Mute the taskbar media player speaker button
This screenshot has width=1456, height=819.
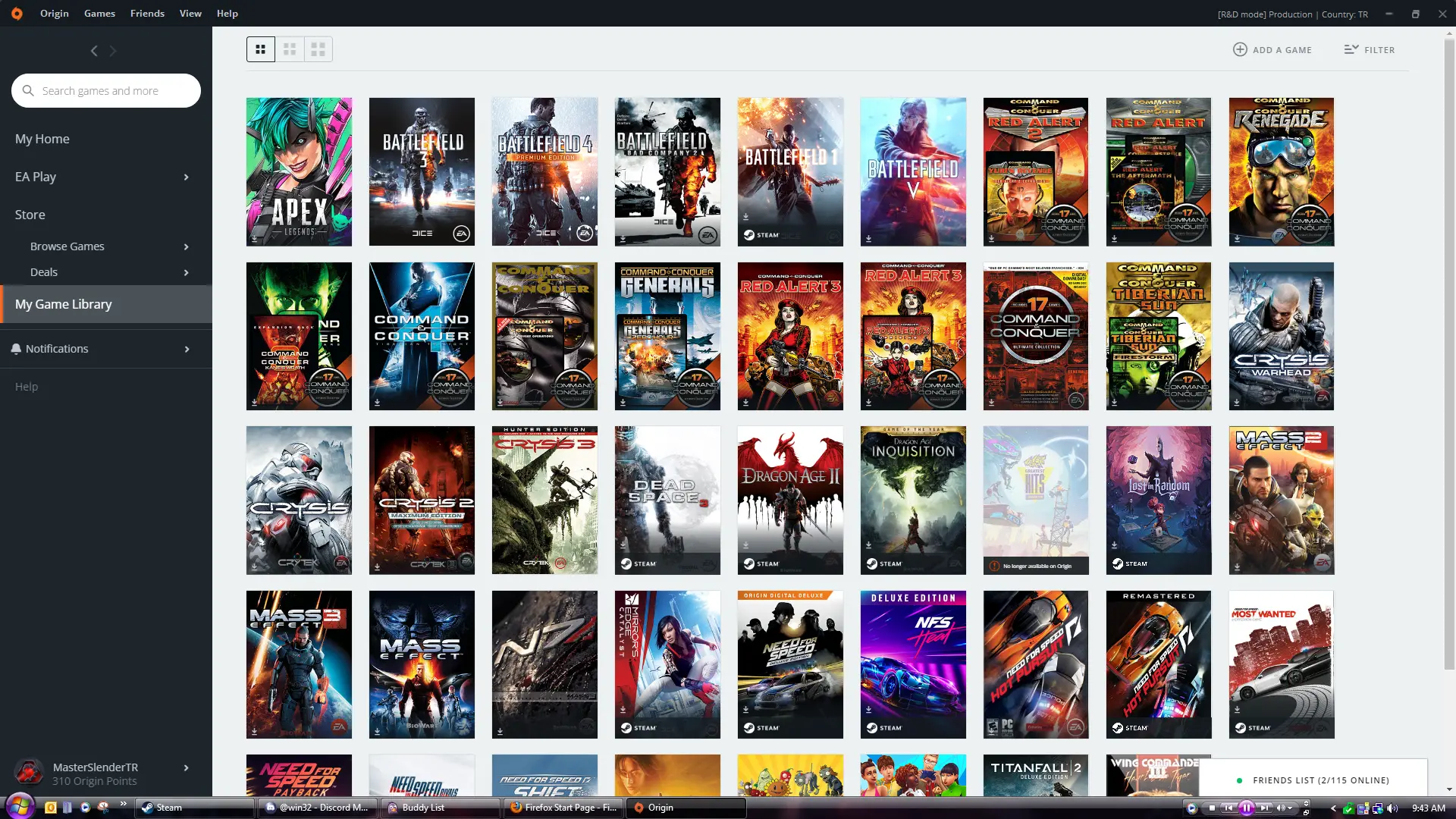(x=1281, y=808)
